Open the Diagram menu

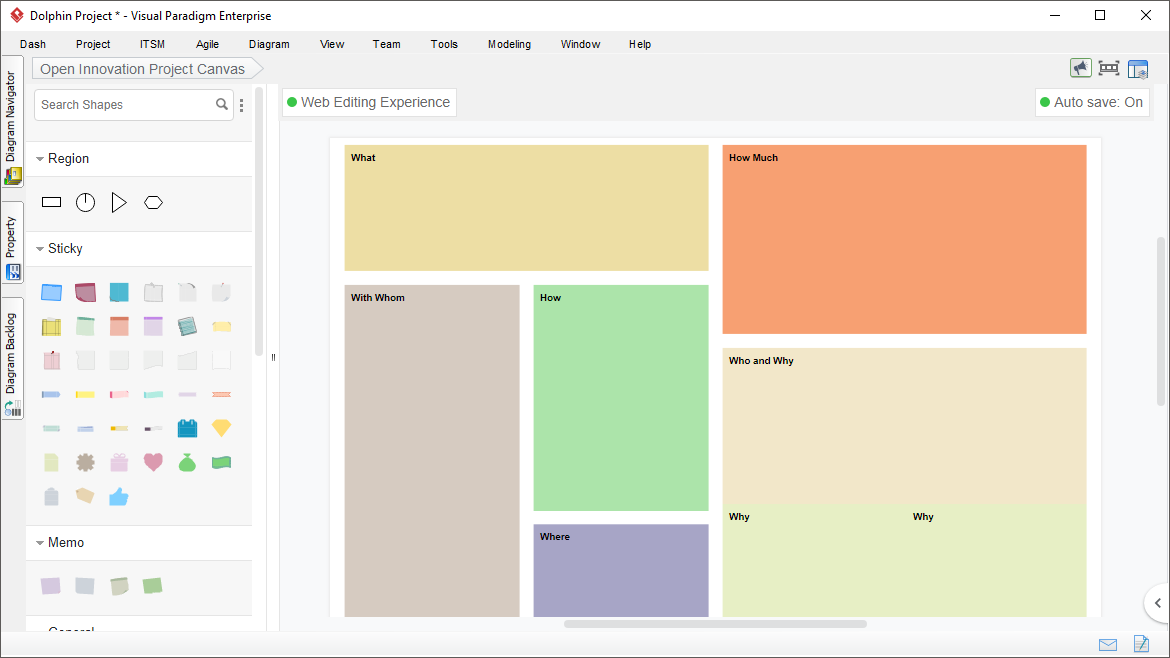(269, 44)
